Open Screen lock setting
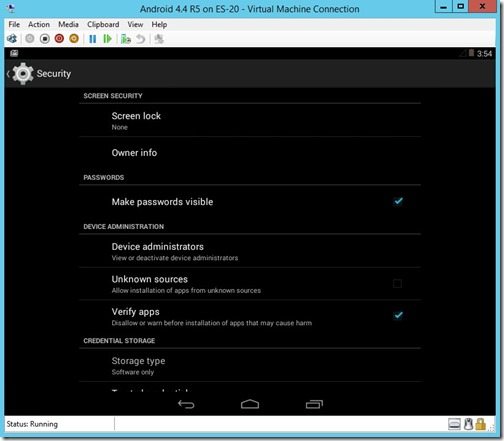Viewport: 504px width, 441px height. click(x=250, y=120)
